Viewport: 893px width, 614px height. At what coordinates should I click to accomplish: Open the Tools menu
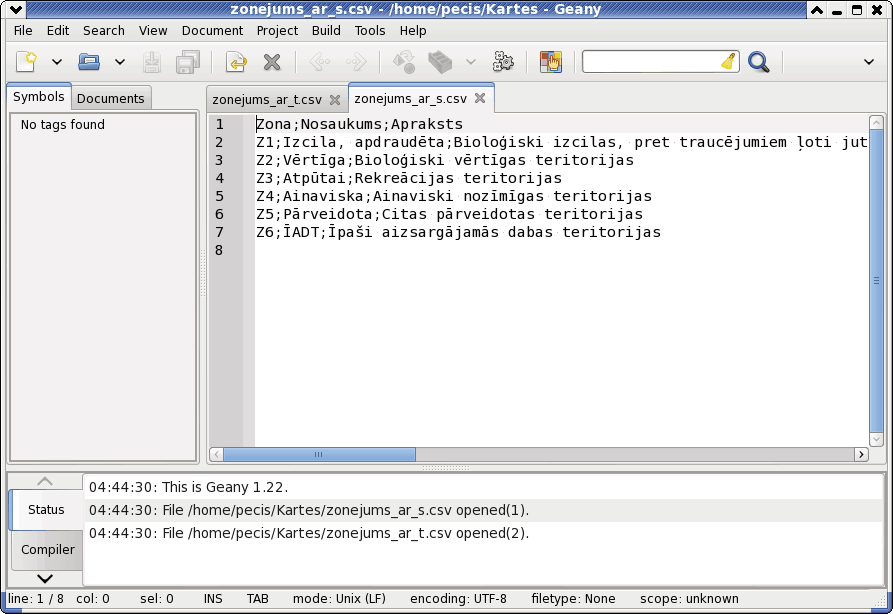click(x=370, y=31)
